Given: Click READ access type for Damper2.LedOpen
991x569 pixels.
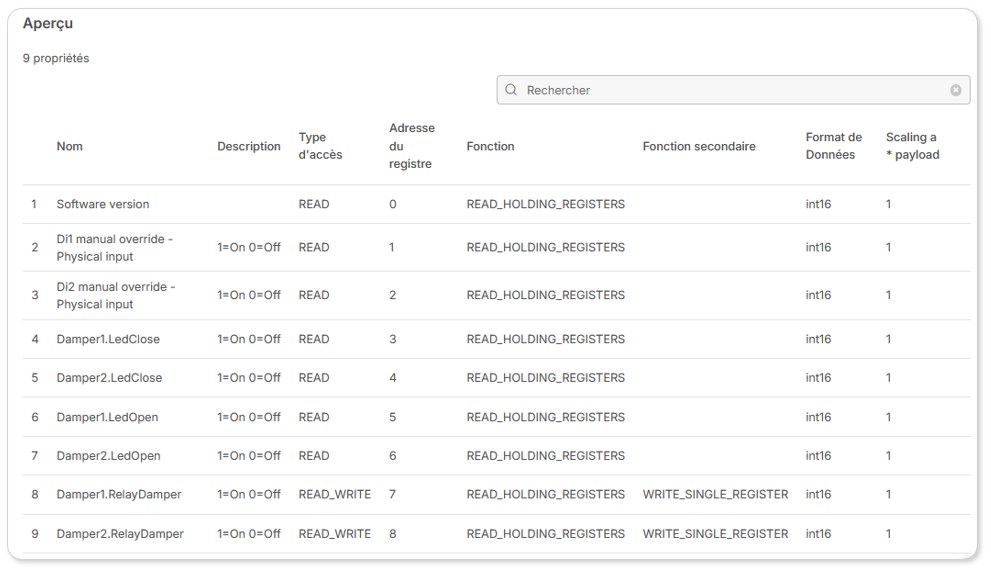Looking at the screenshot, I should pyautogui.click(x=314, y=456).
